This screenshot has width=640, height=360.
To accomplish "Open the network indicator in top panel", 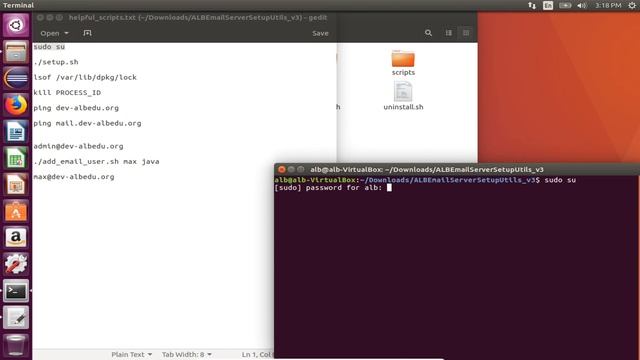I will point(532,5).
